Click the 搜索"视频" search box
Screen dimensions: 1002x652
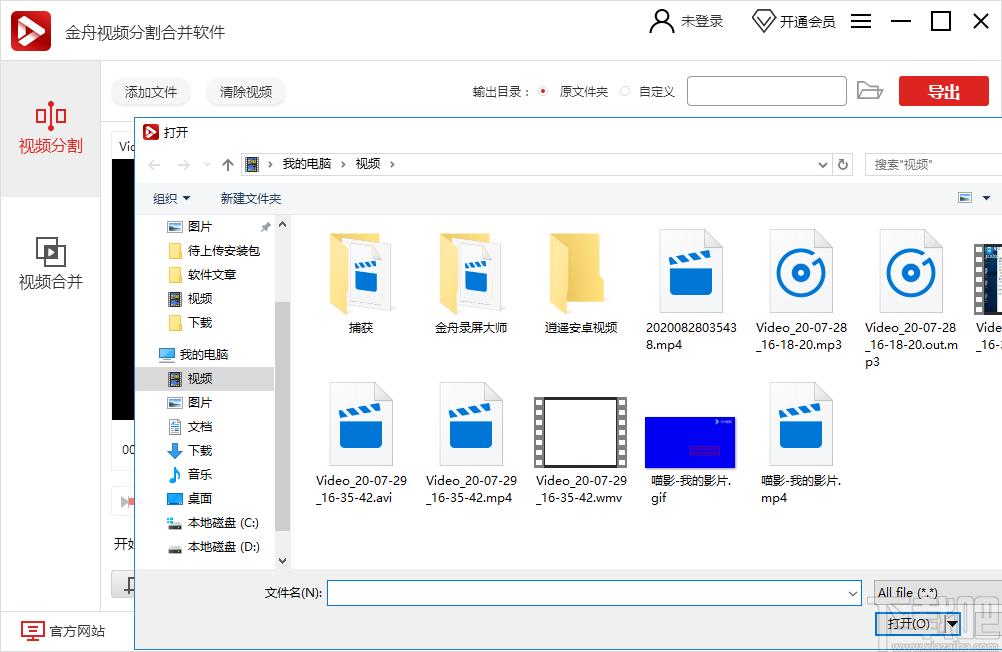[933, 164]
